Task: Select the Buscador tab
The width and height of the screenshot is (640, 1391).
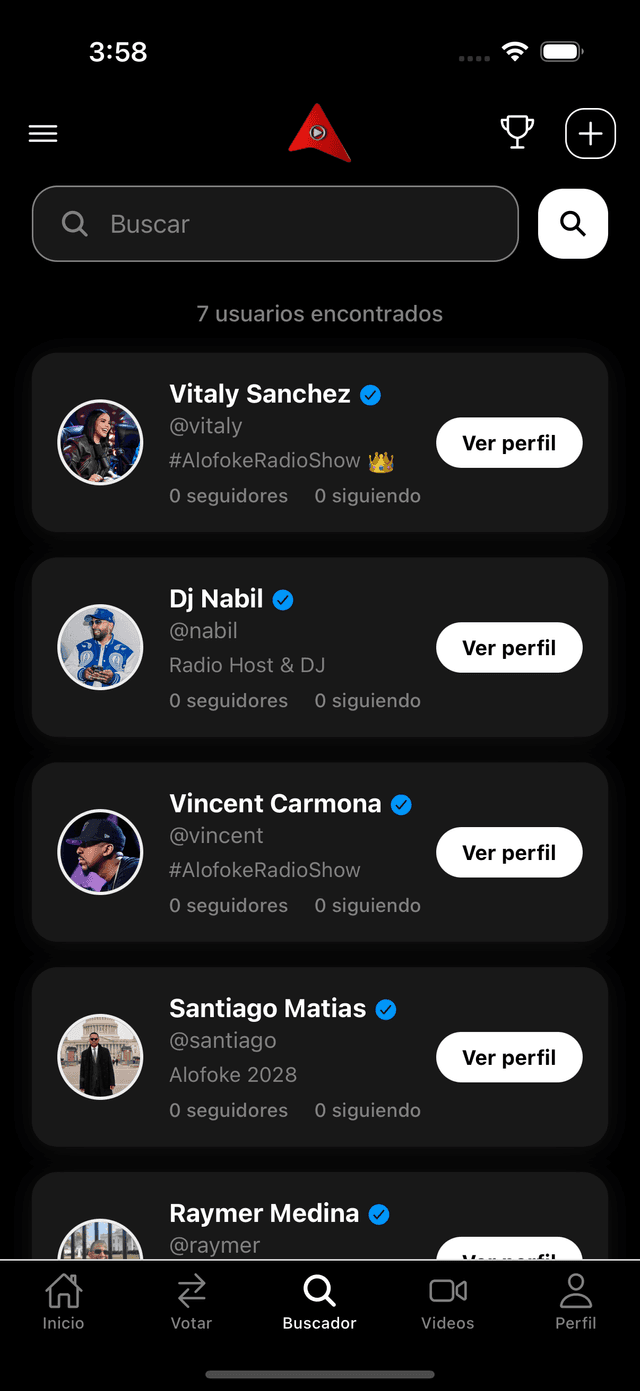Action: click(320, 1302)
